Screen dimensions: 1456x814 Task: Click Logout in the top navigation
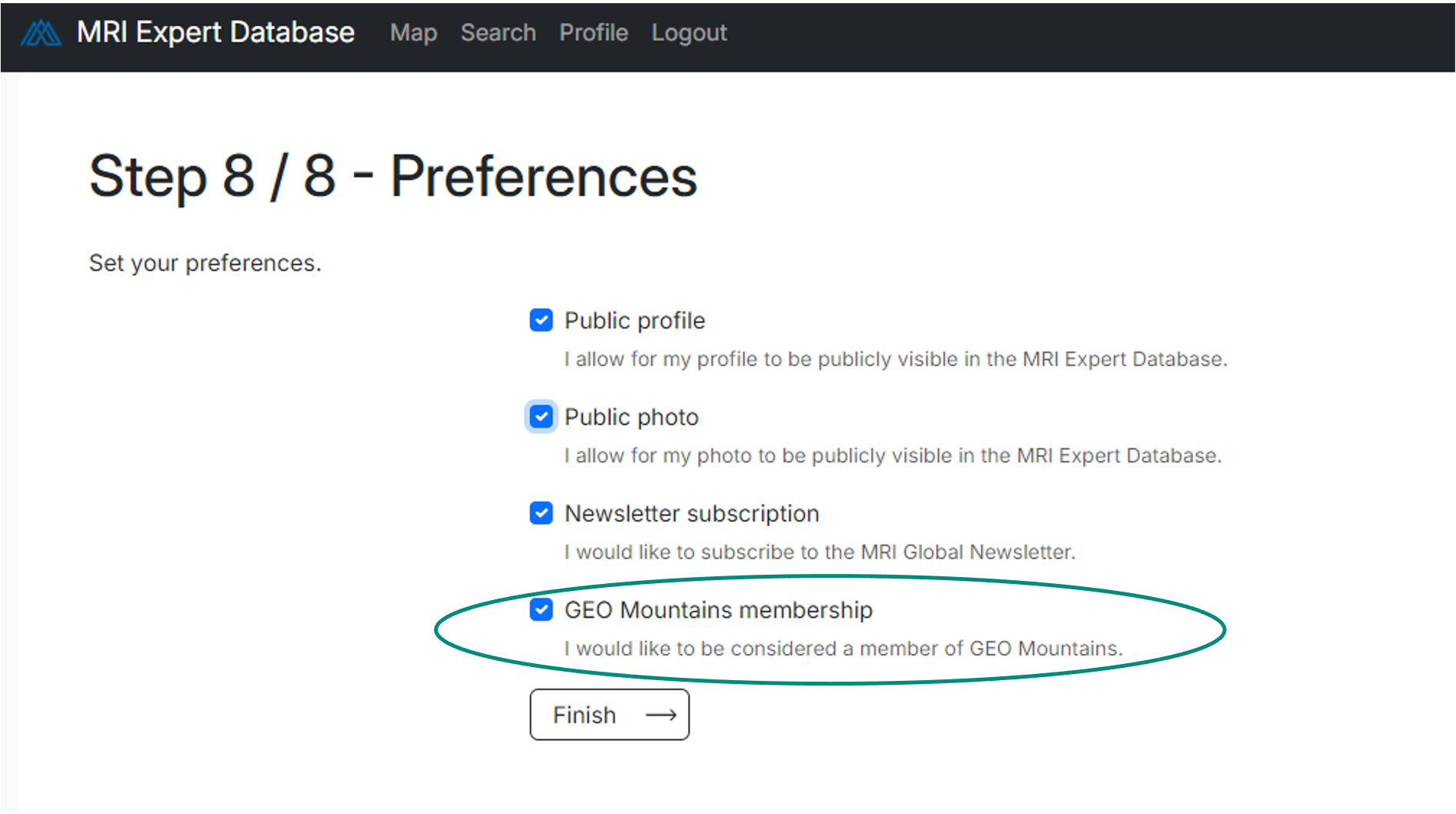coord(688,33)
